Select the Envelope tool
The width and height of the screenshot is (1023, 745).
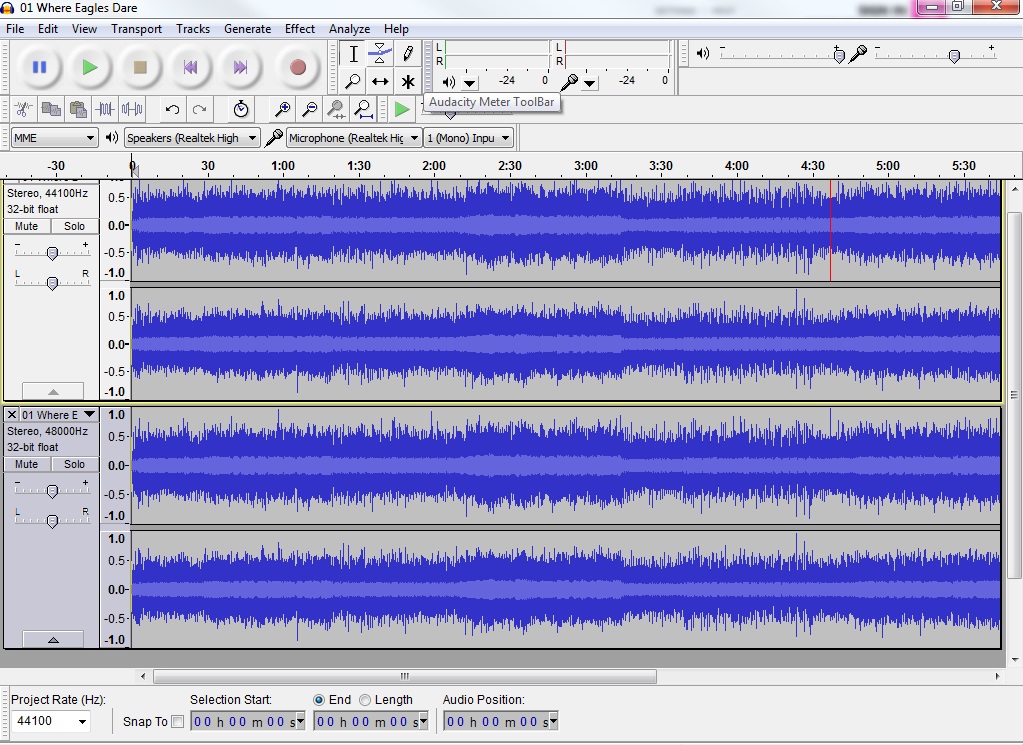[380, 53]
